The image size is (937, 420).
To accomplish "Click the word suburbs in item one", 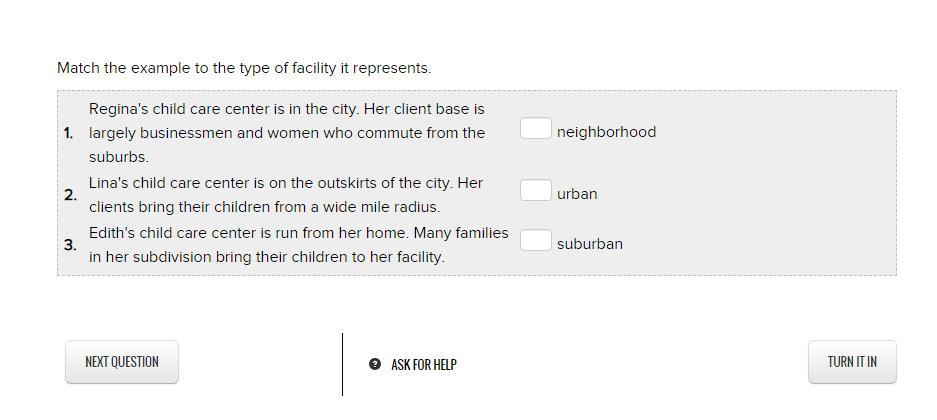I will (x=118, y=157).
